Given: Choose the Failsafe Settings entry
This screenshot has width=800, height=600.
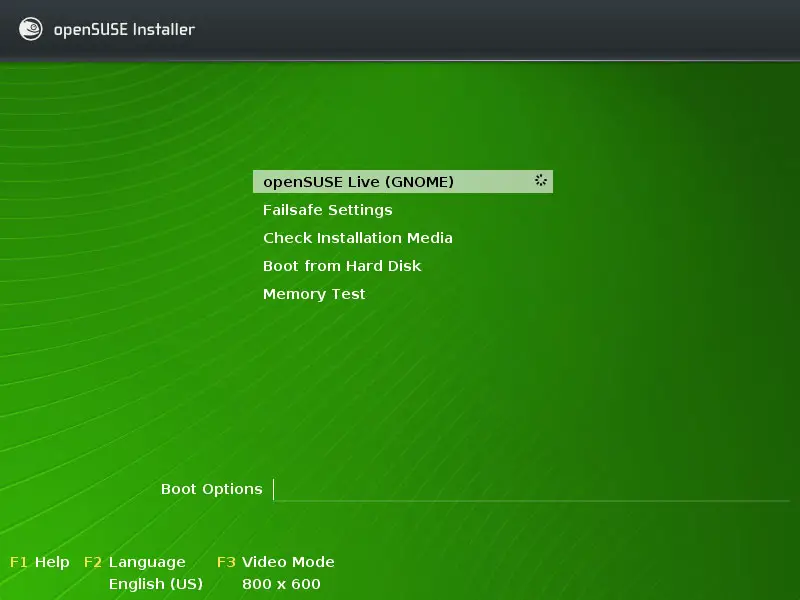Looking at the screenshot, I should pos(328,210).
